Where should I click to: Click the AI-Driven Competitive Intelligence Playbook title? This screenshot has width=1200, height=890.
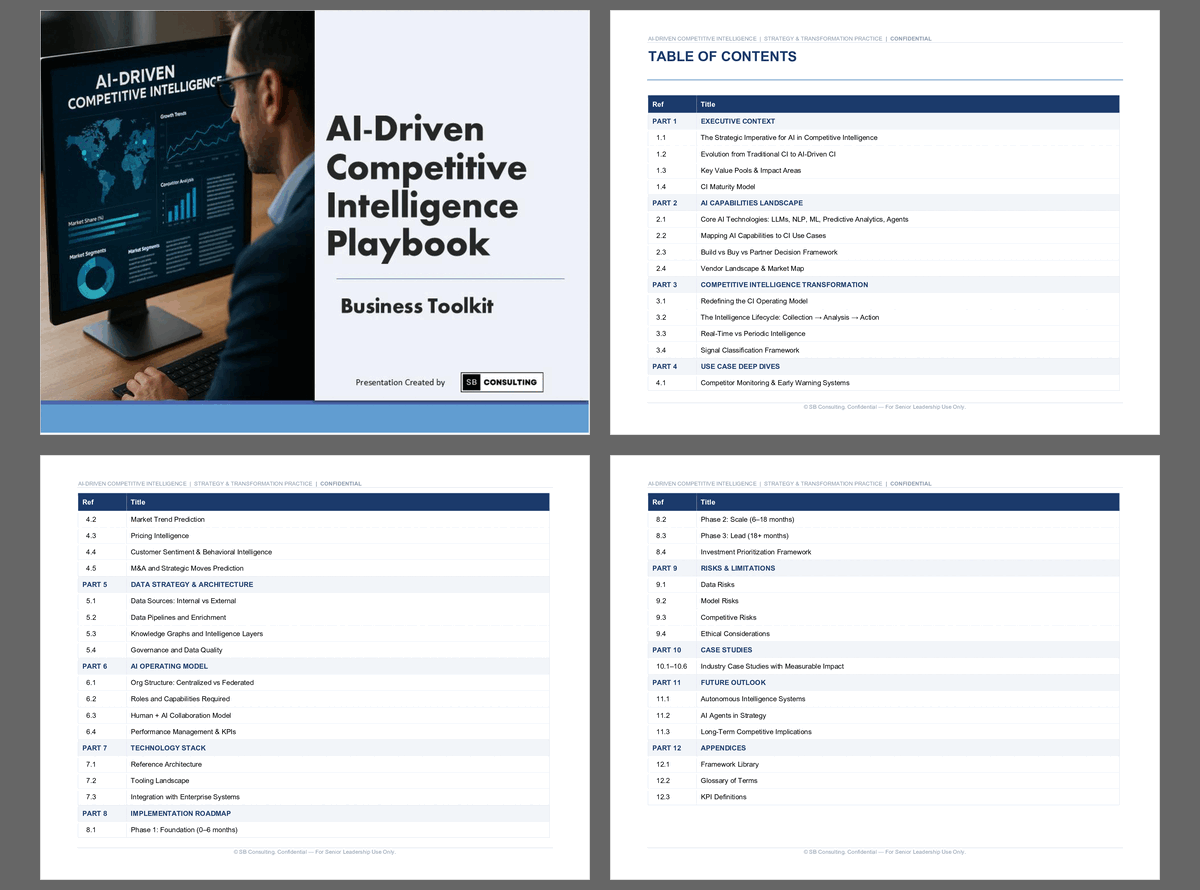pos(426,186)
